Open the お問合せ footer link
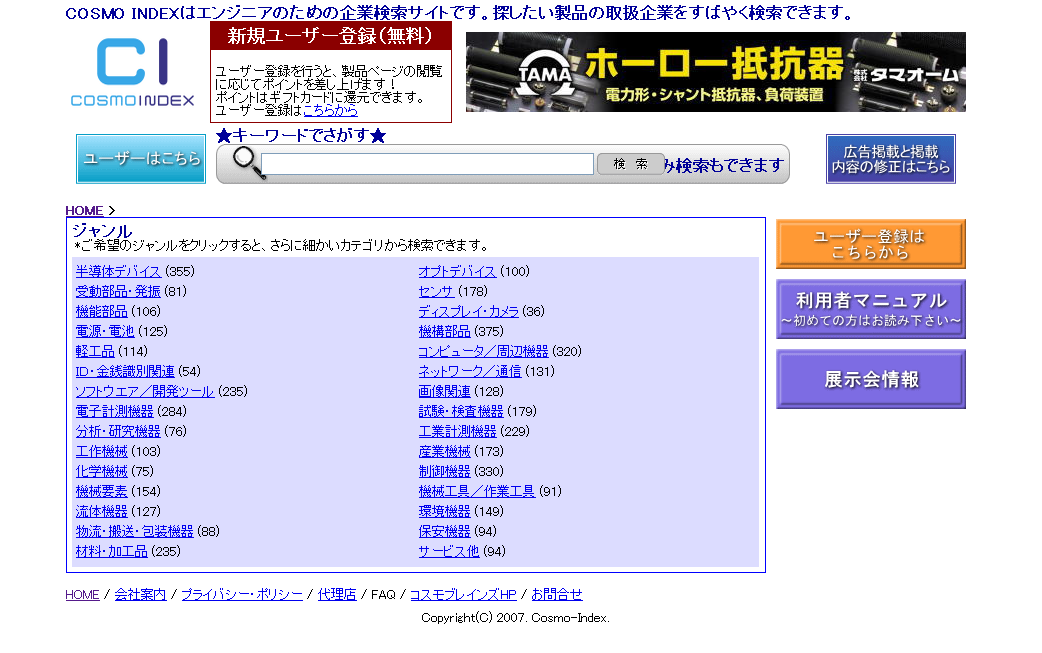This screenshot has width=1042, height=653. 557,595
